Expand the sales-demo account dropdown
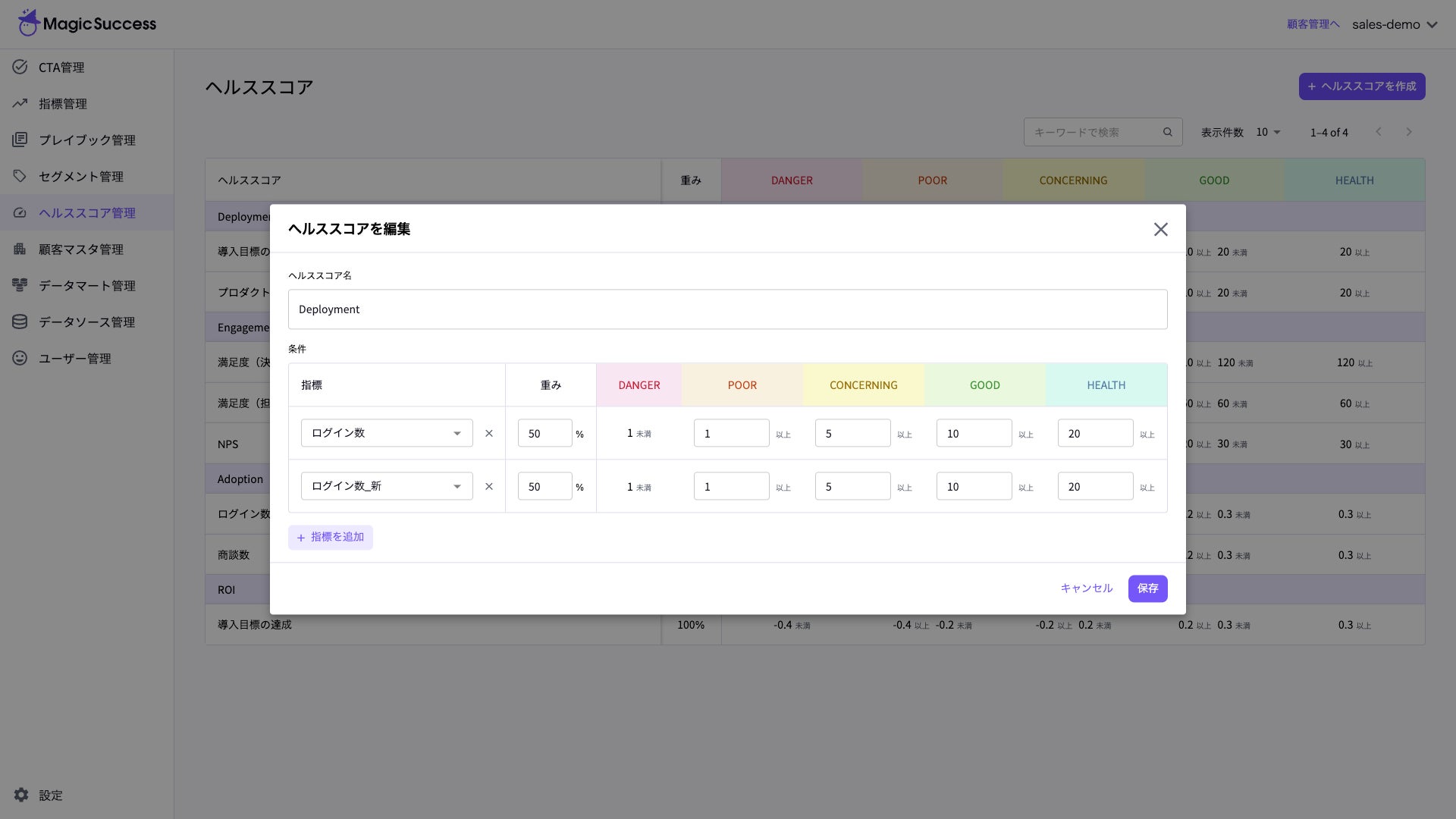 tap(1395, 24)
